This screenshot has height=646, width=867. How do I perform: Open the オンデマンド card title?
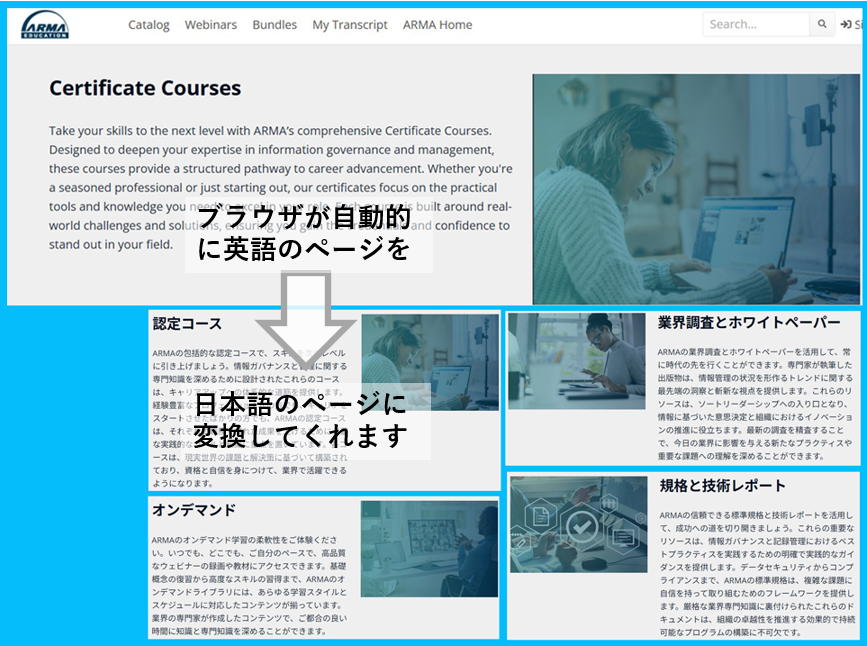(194, 509)
